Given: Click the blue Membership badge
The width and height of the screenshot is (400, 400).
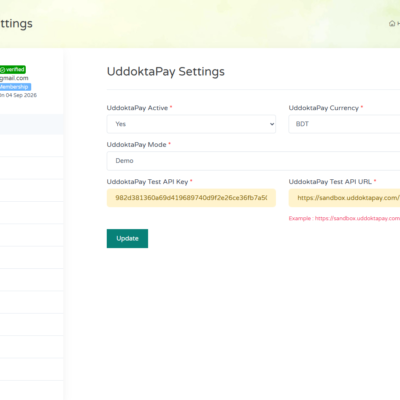Looking at the screenshot, I should click(x=15, y=87).
